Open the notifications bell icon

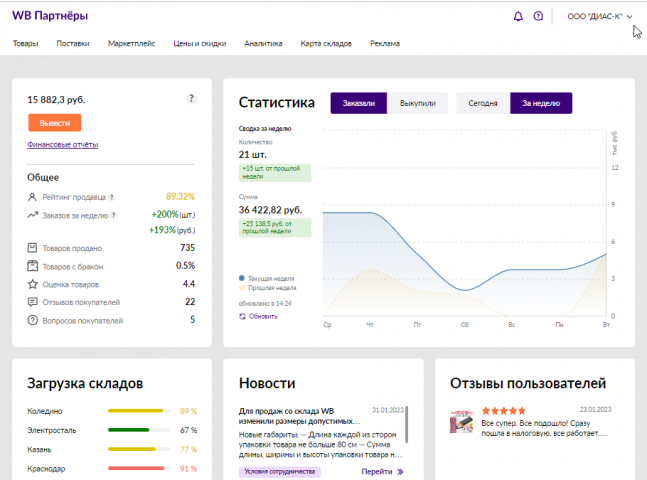[518, 16]
